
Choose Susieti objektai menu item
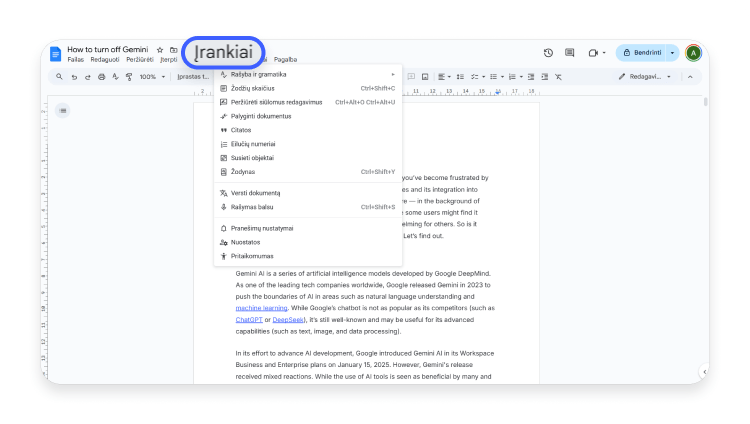(x=308, y=158)
